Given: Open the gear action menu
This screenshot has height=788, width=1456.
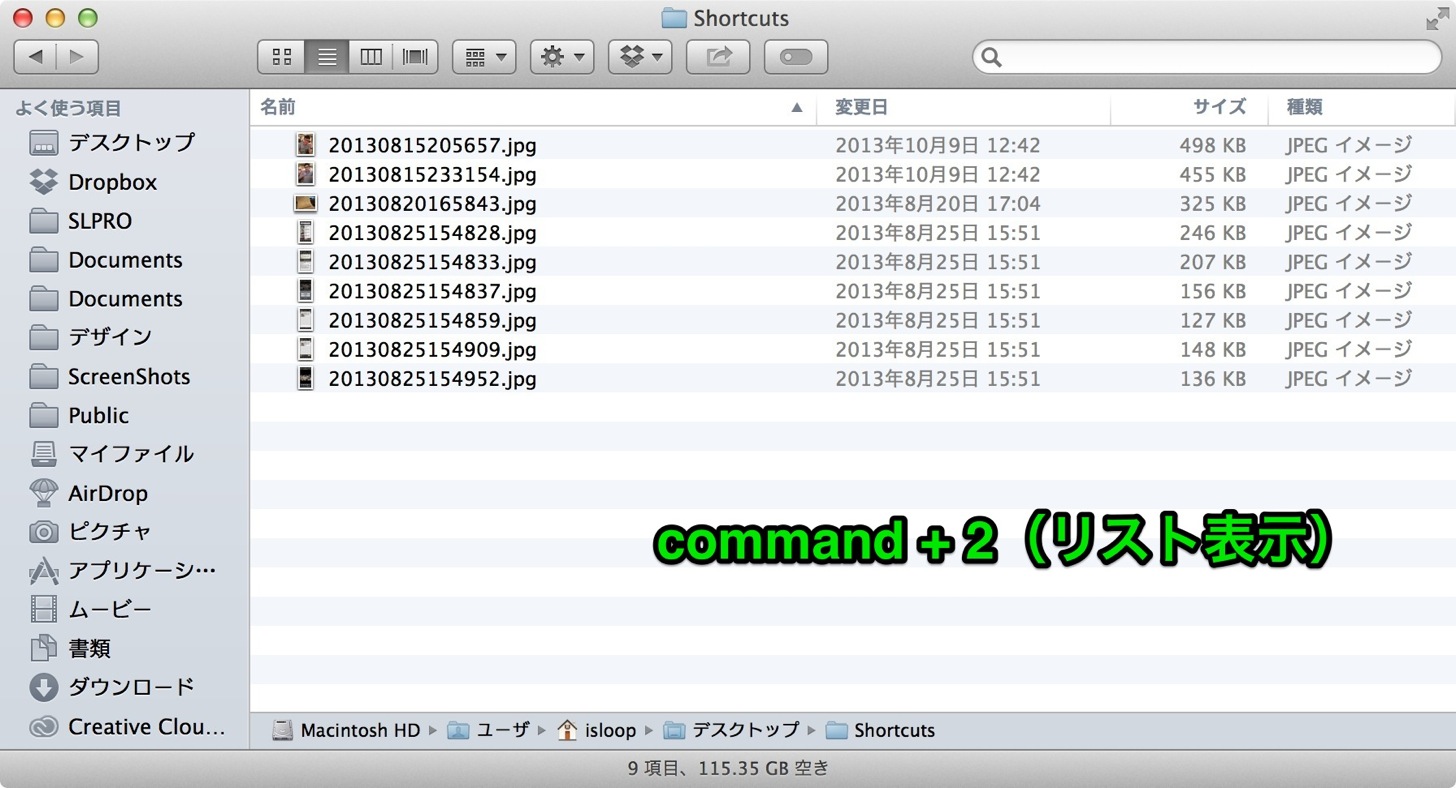Looking at the screenshot, I should click(x=562, y=57).
